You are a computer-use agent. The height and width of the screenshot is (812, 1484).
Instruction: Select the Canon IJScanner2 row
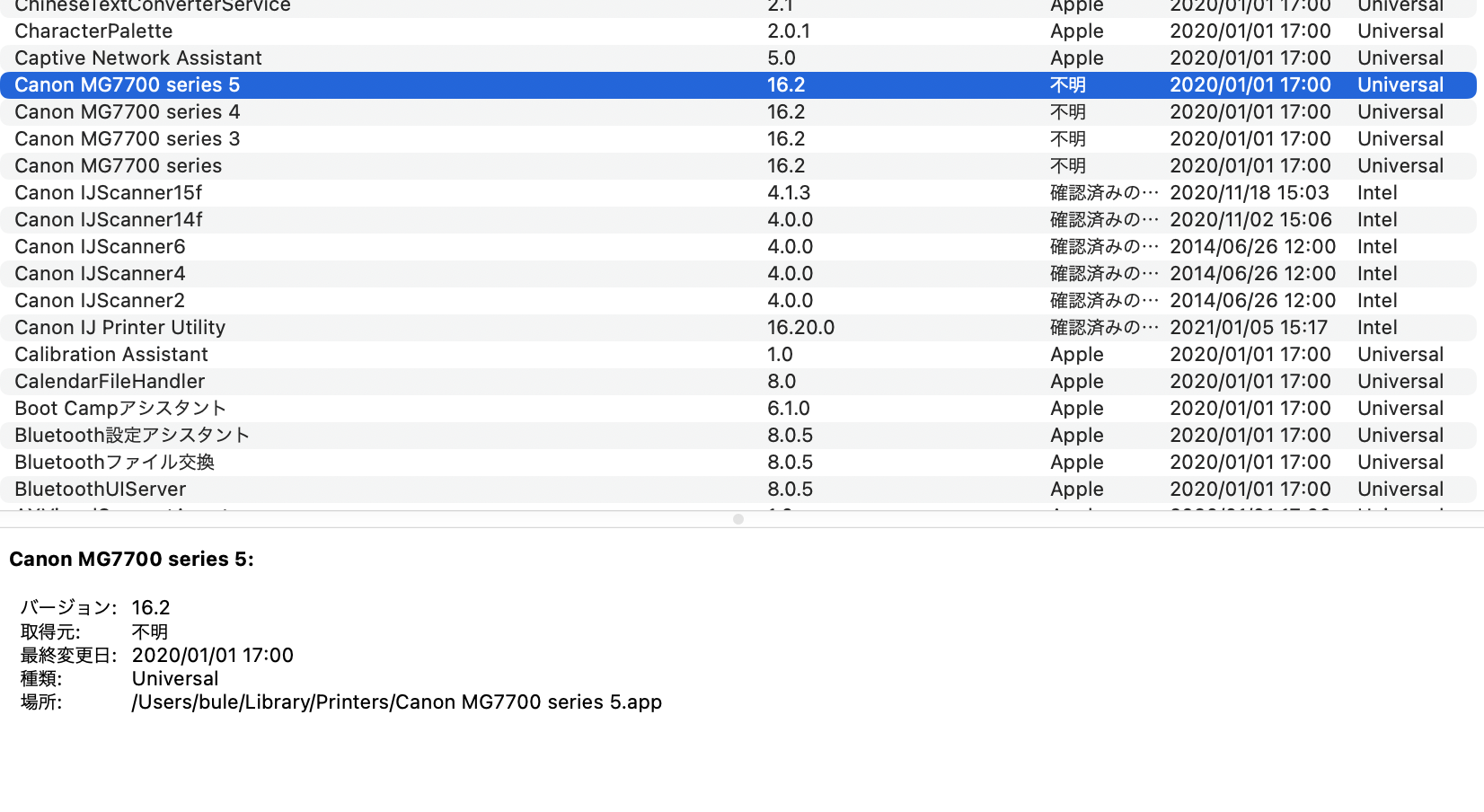(738, 301)
